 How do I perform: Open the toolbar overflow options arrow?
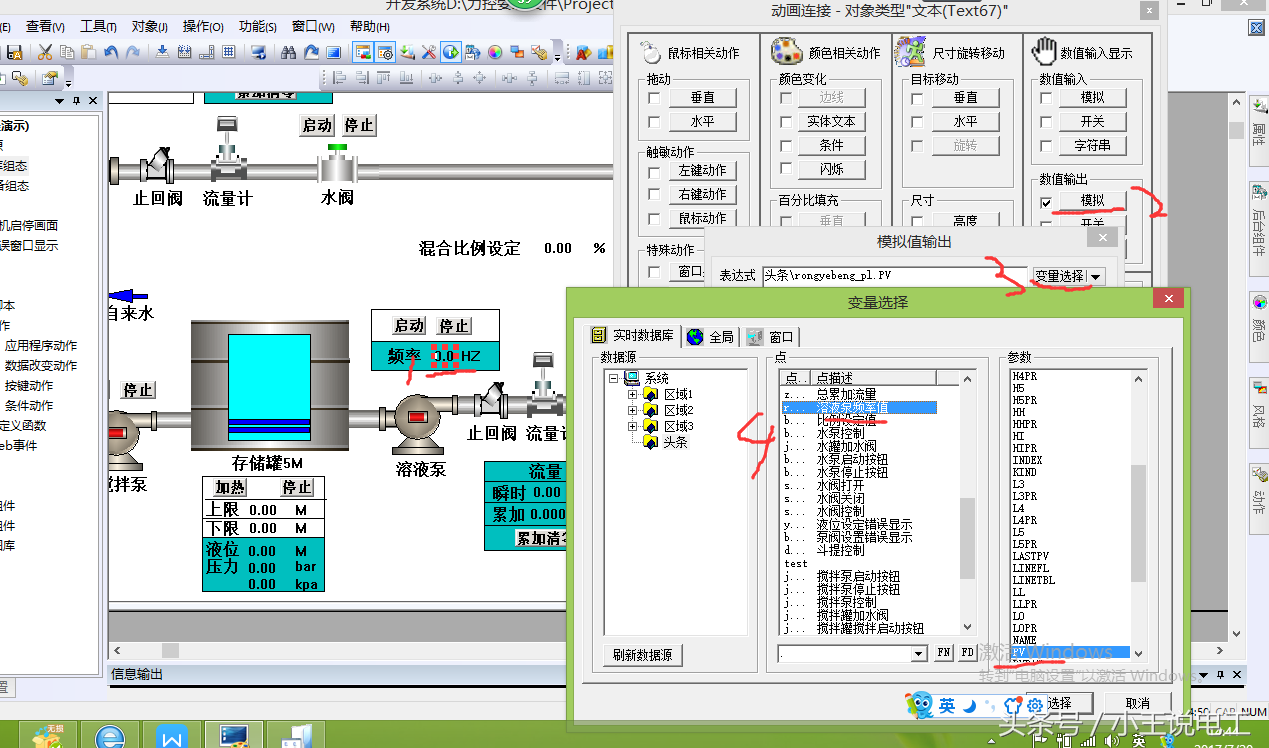click(x=557, y=59)
